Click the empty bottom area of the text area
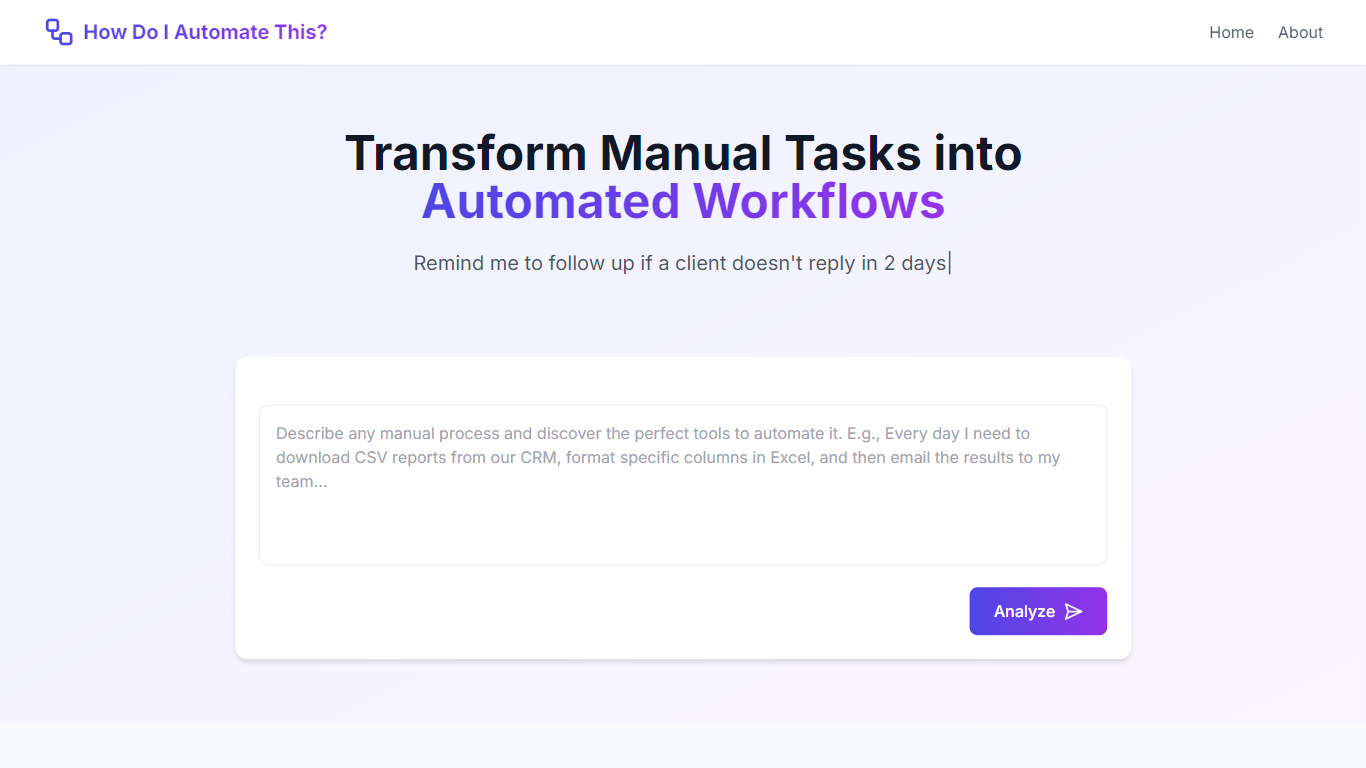Viewport: 1366px width, 768px height. 682,535
